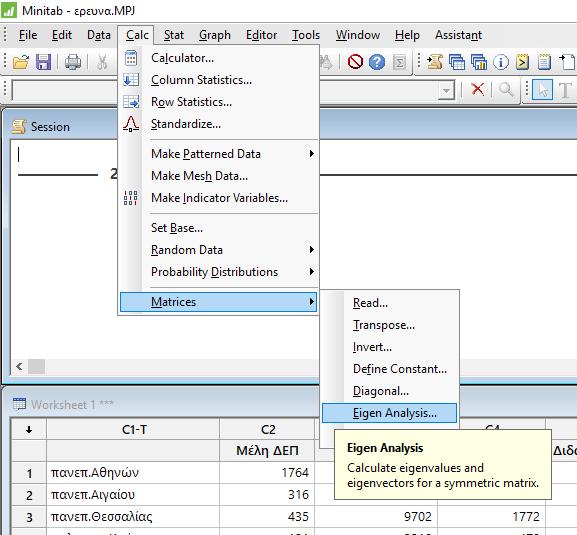The height and width of the screenshot is (535, 577).
Task: Click cell πανεπ.Αθηνών in row 1
Action: 133,472
